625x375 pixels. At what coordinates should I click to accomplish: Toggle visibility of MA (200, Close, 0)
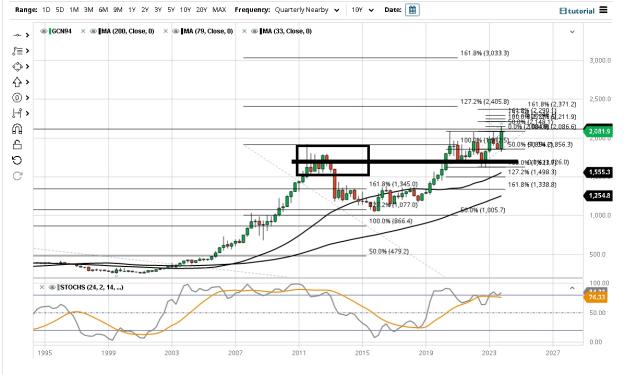93,31
